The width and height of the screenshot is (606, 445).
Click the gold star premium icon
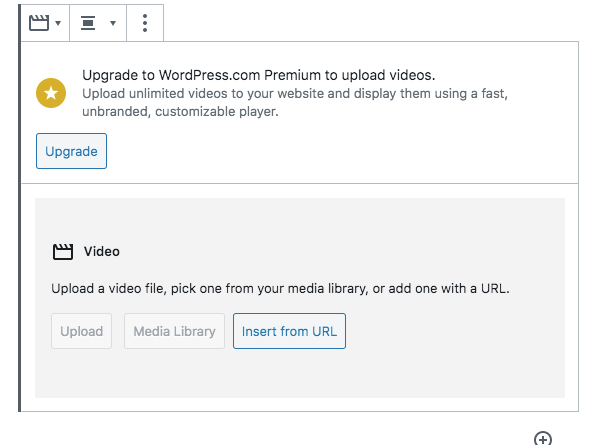click(x=51, y=94)
